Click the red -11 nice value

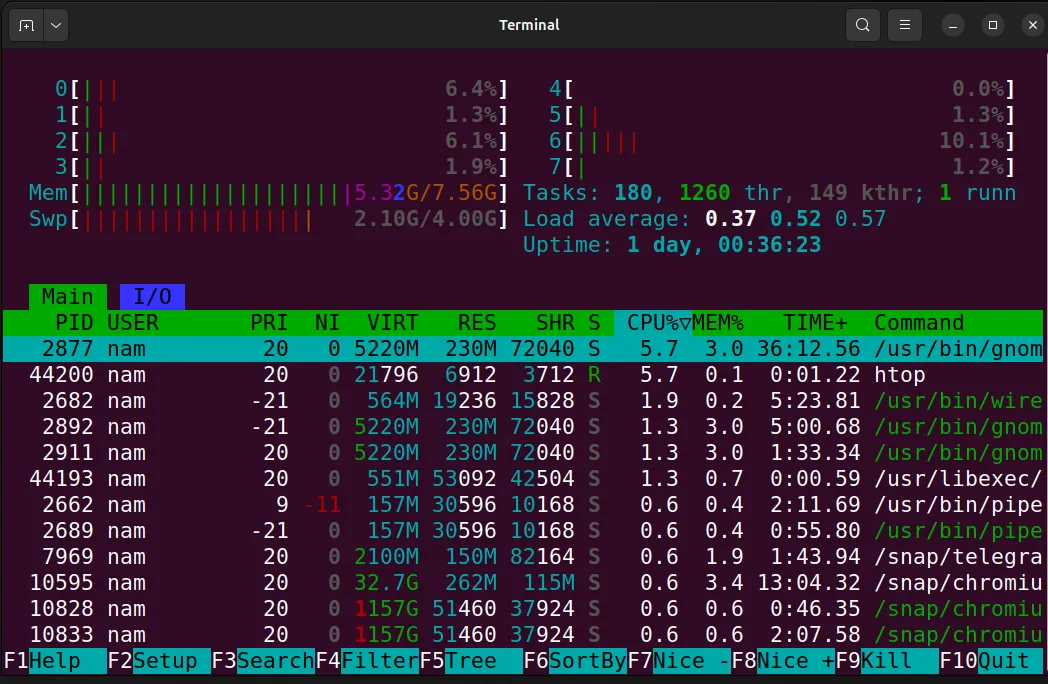tap(321, 505)
